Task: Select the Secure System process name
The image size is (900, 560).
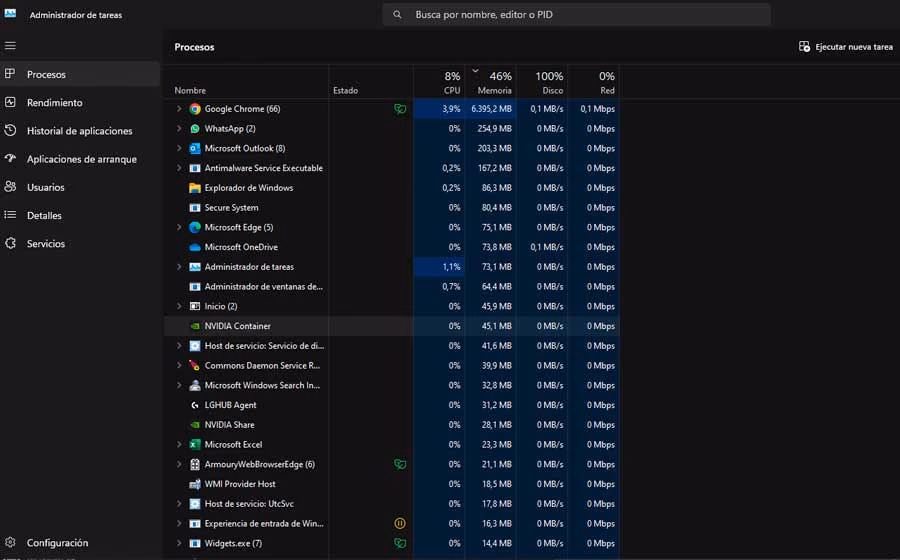Action: point(231,208)
